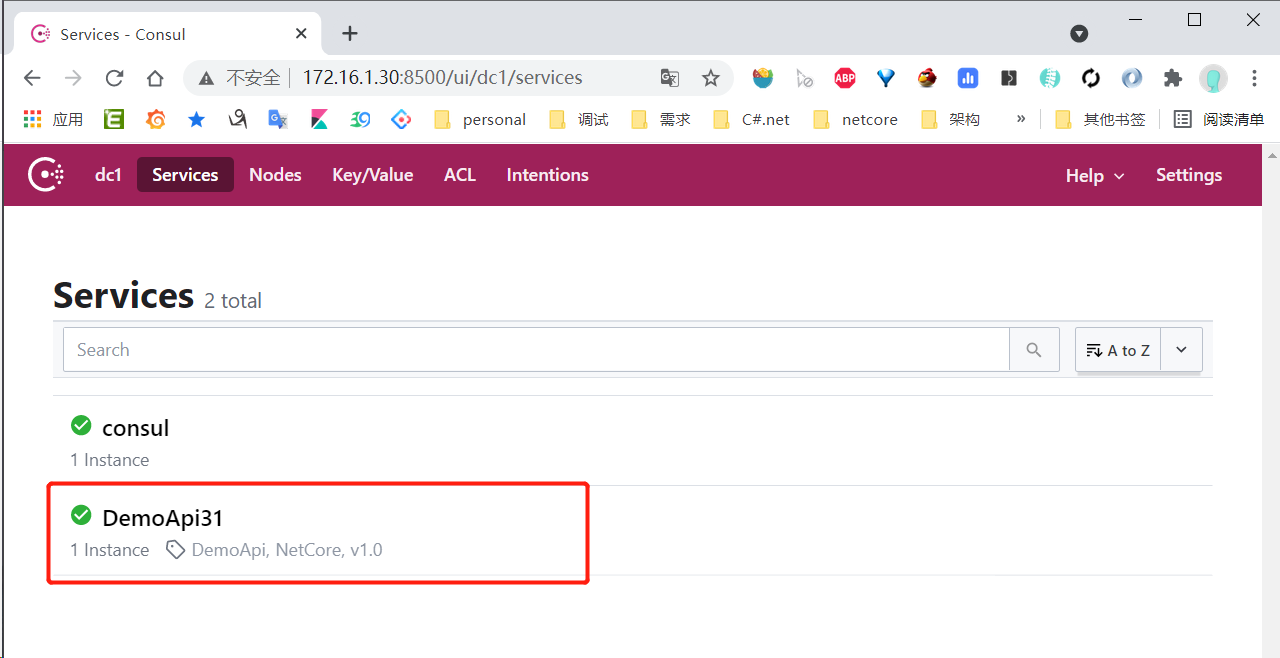Open the A to Z sort dropdown
This screenshot has width=1280, height=658.
1118,350
